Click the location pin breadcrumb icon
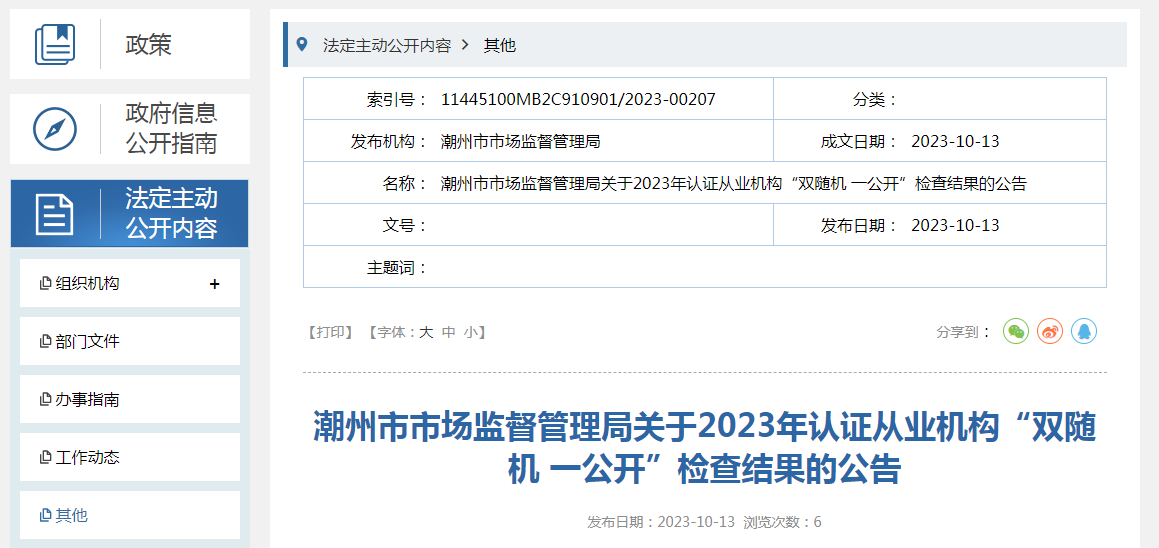Image resolution: width=1159 pixels, height=548 pixels. [303, 45]
